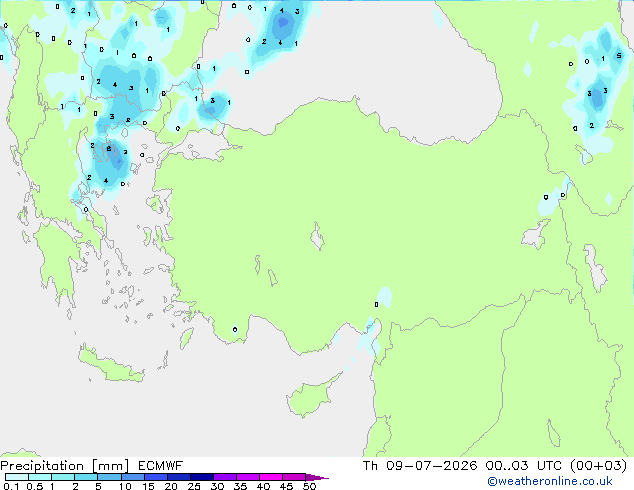
Task: Click the '50' legend scale number
Action: 309,486
